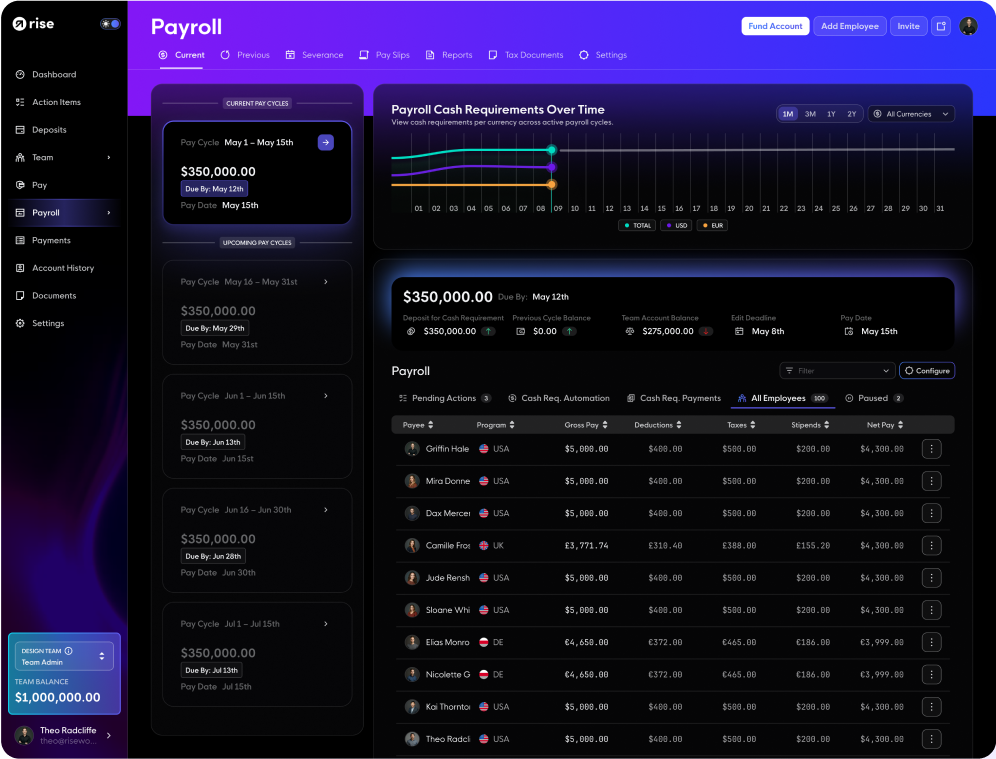
Task: Open the Configure settings gear for Payroll
Action: point(927,370)
